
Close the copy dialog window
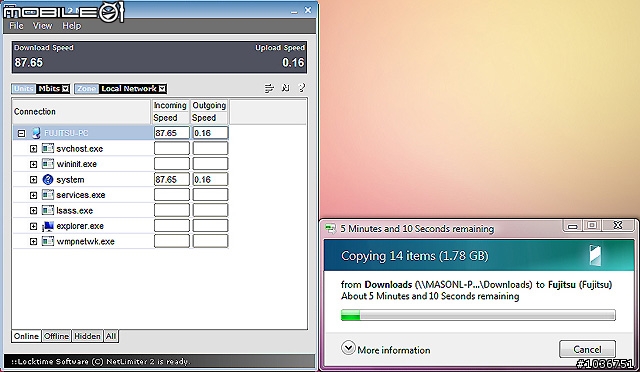click(618, 225)
